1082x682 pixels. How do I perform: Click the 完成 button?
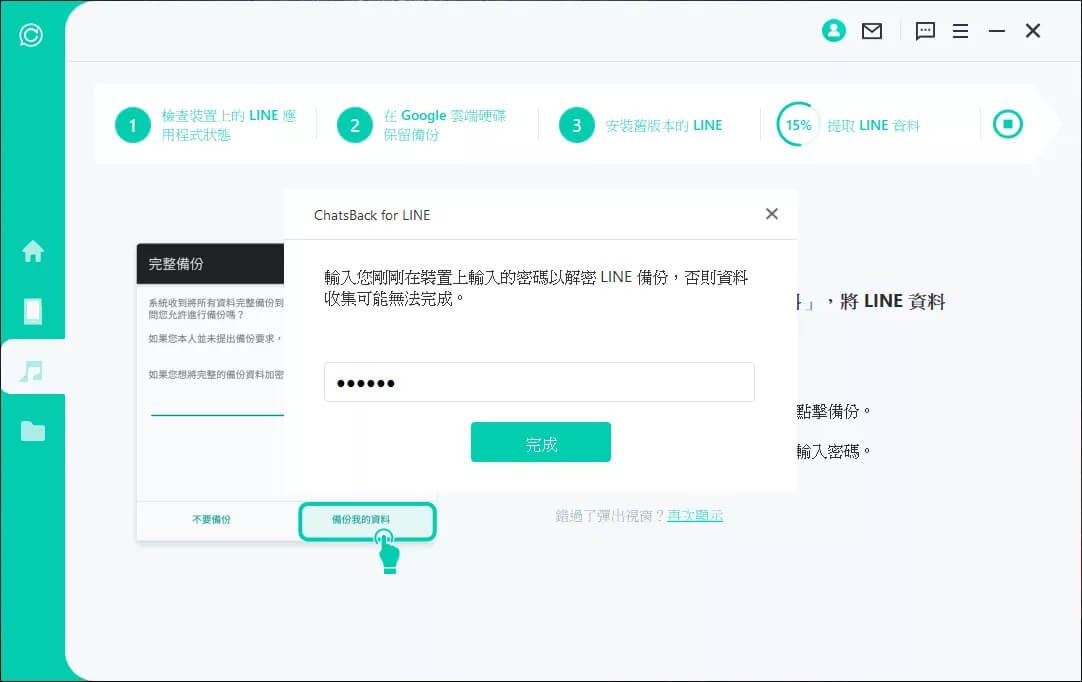[540, 442]
